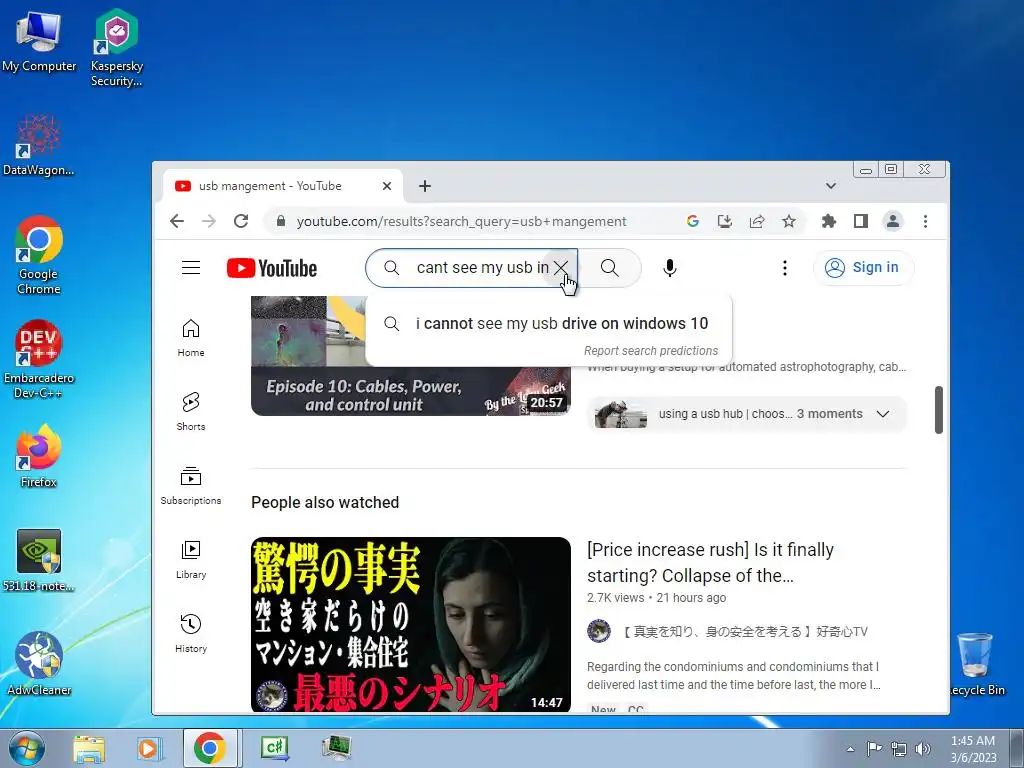The height and width of the screenshot is (768, 1024).
Task: Open the YouTube hamburger guide menu
Action: coord(191,268)
